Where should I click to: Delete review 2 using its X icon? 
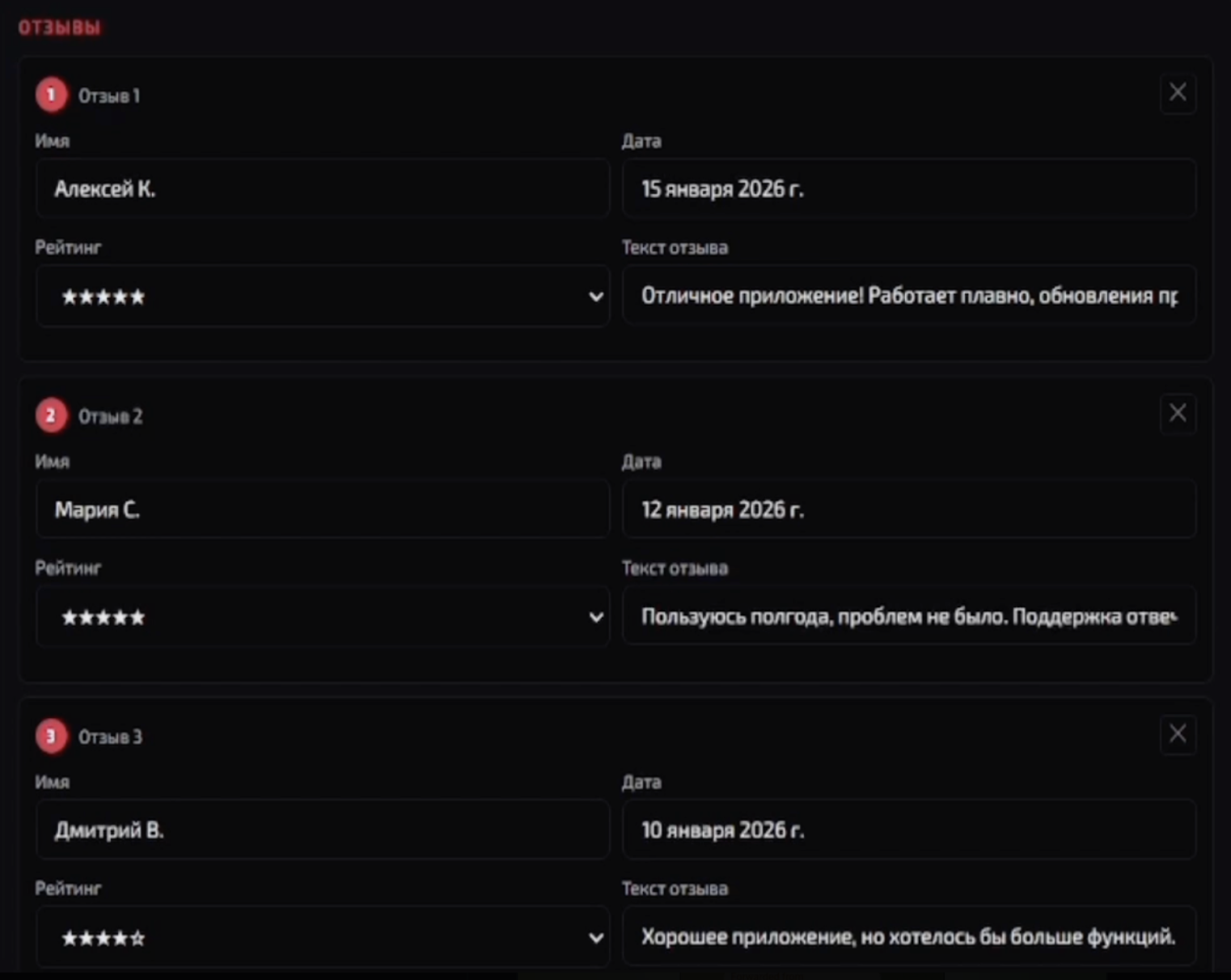pos(1178,413)
